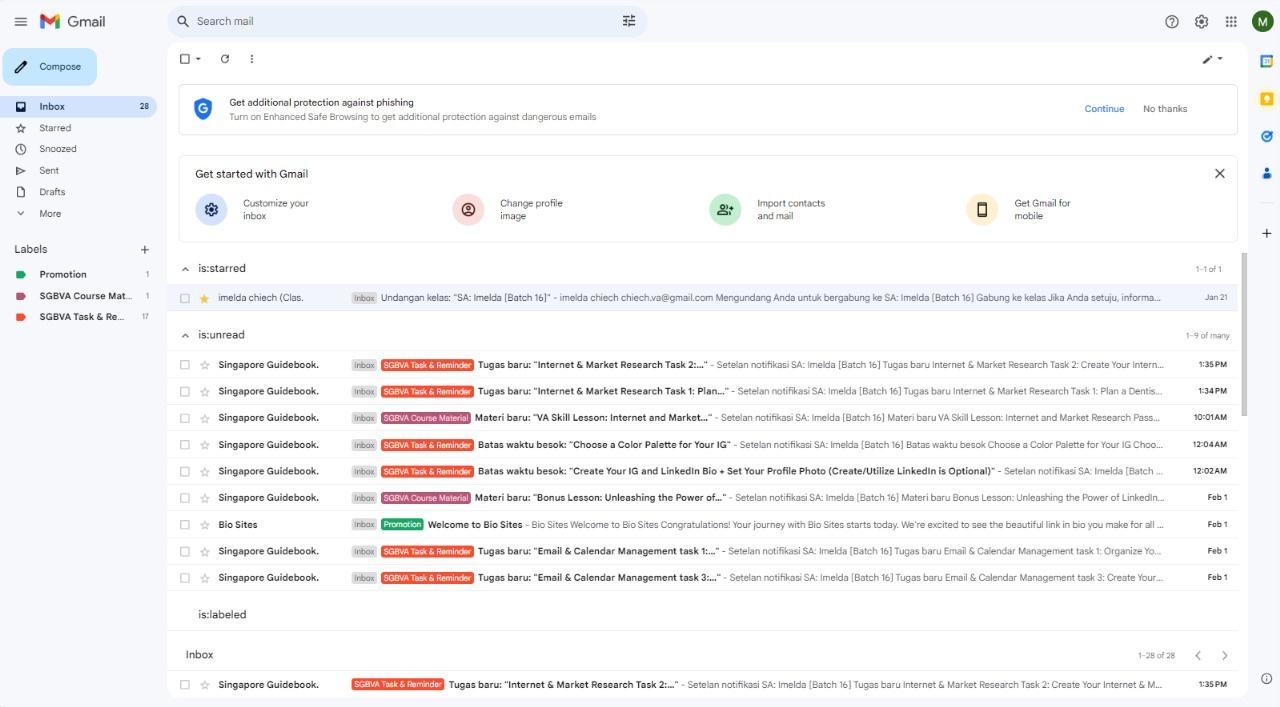Viewport: 1280px width, 707px height.
Task: Open the Inbox folder
Action: click(x=78, y=106)
